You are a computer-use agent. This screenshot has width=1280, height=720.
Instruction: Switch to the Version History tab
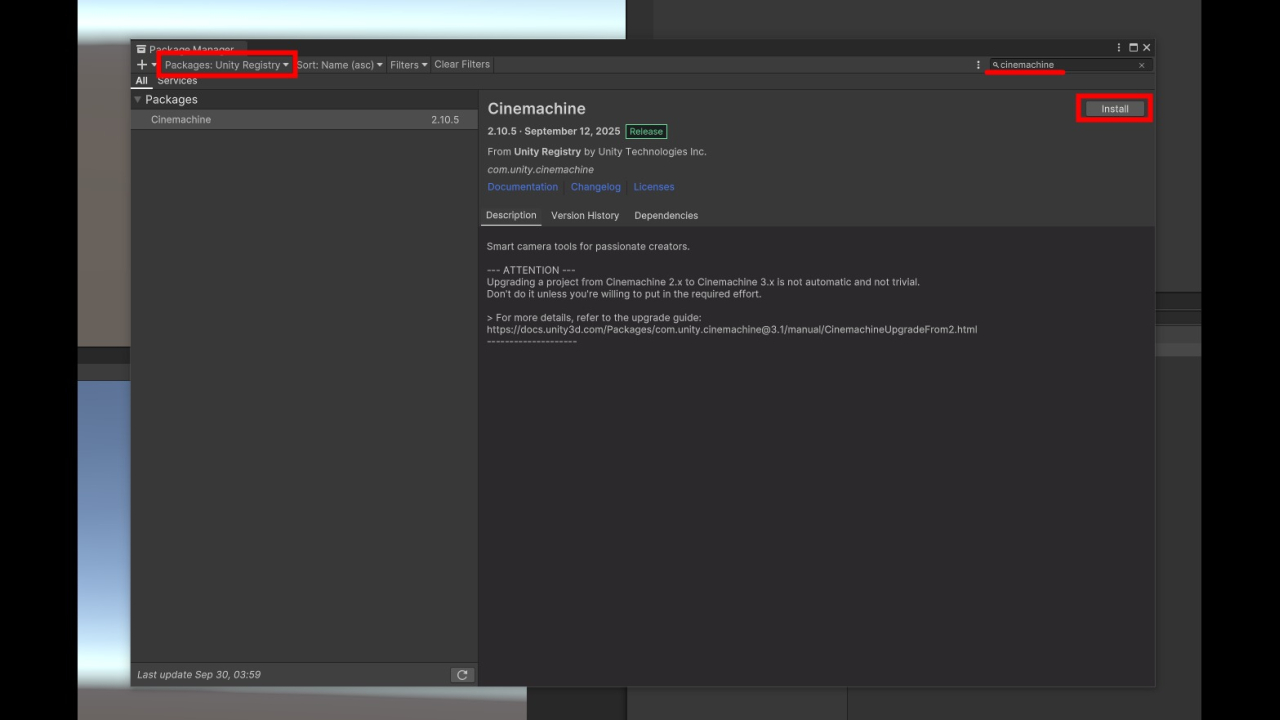point(585,215)
